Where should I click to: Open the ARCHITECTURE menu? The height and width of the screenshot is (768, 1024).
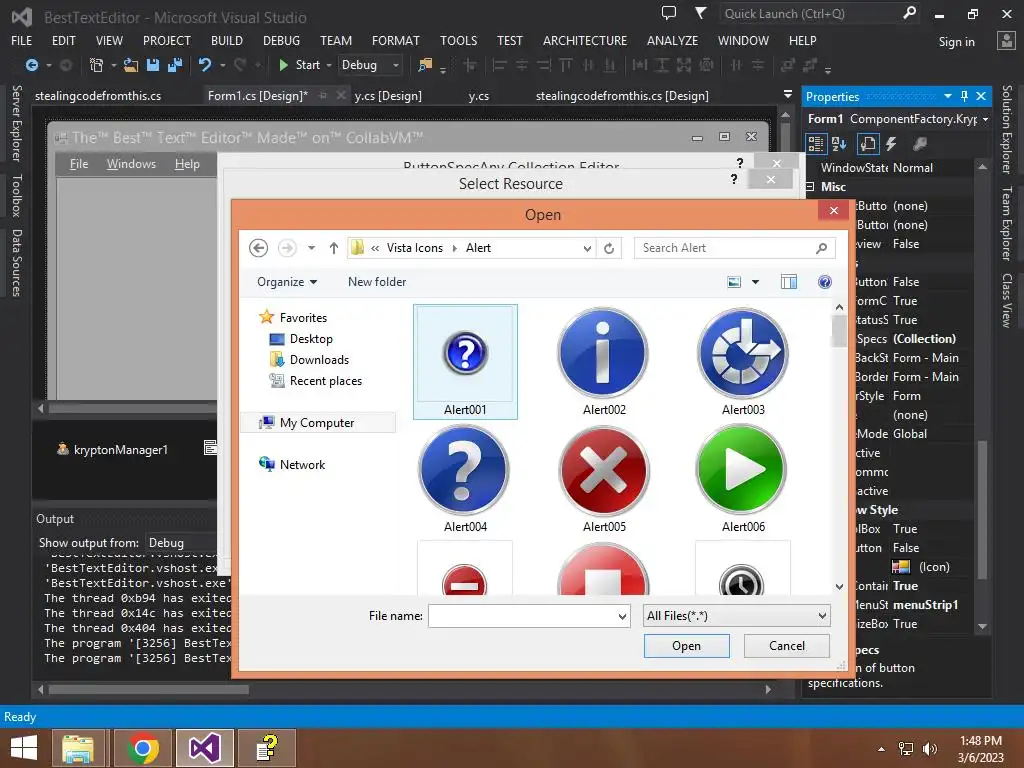(x=584, y=40)
